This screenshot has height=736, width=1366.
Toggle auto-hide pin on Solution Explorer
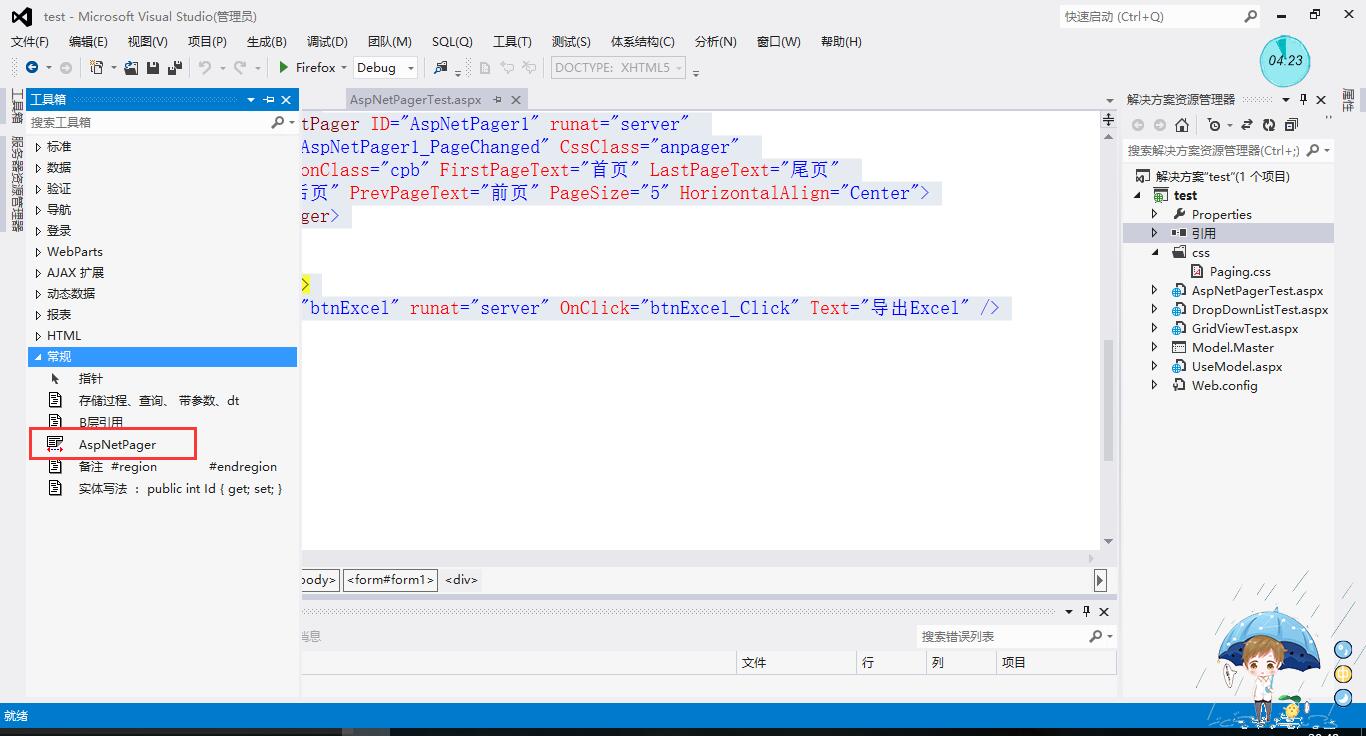click(1303, 100)
